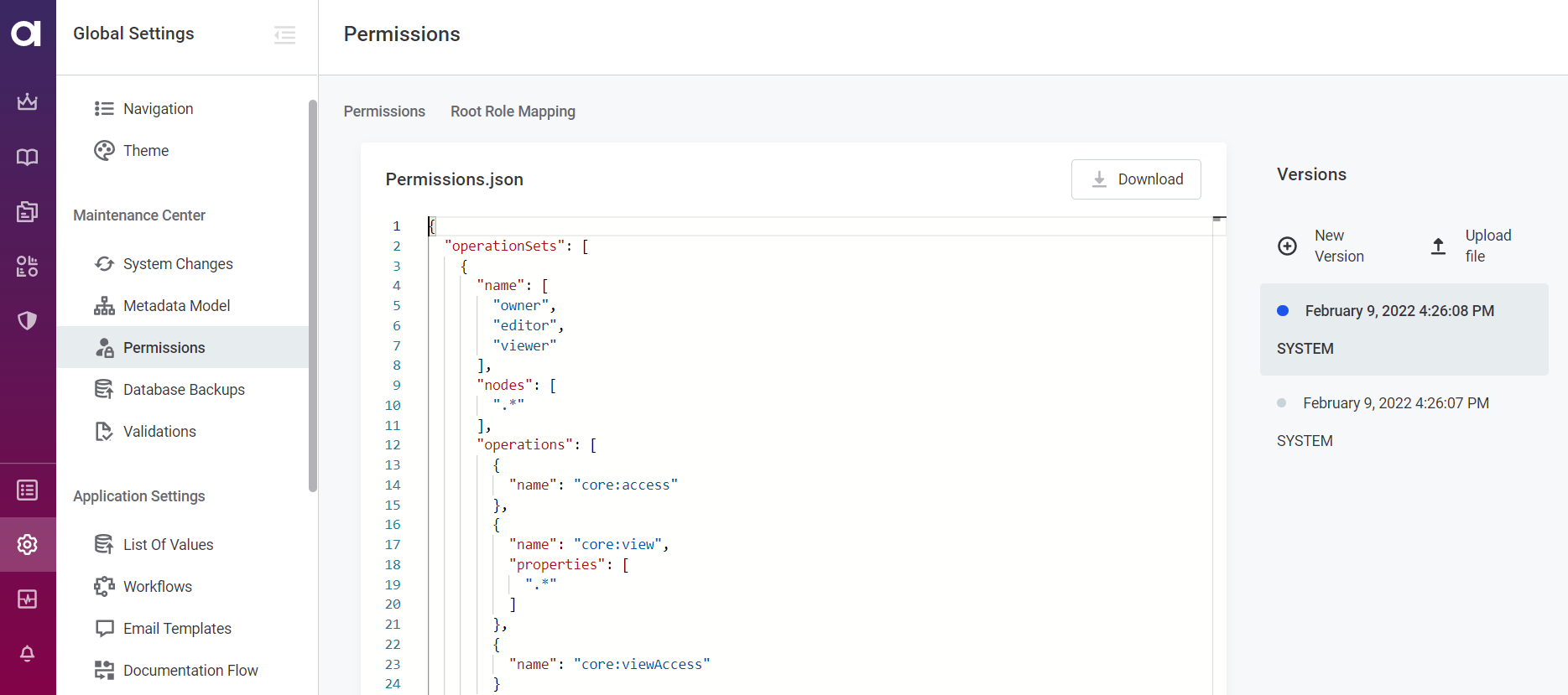Click the List Of Values icon
Viewport: 1568px width, 695px height.
tap(104, 545)
